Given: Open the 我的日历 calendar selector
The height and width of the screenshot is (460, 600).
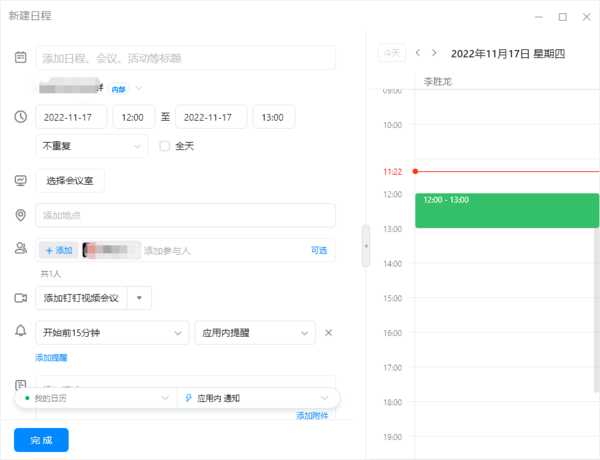Looking at the screenshot, I should 96,398.
